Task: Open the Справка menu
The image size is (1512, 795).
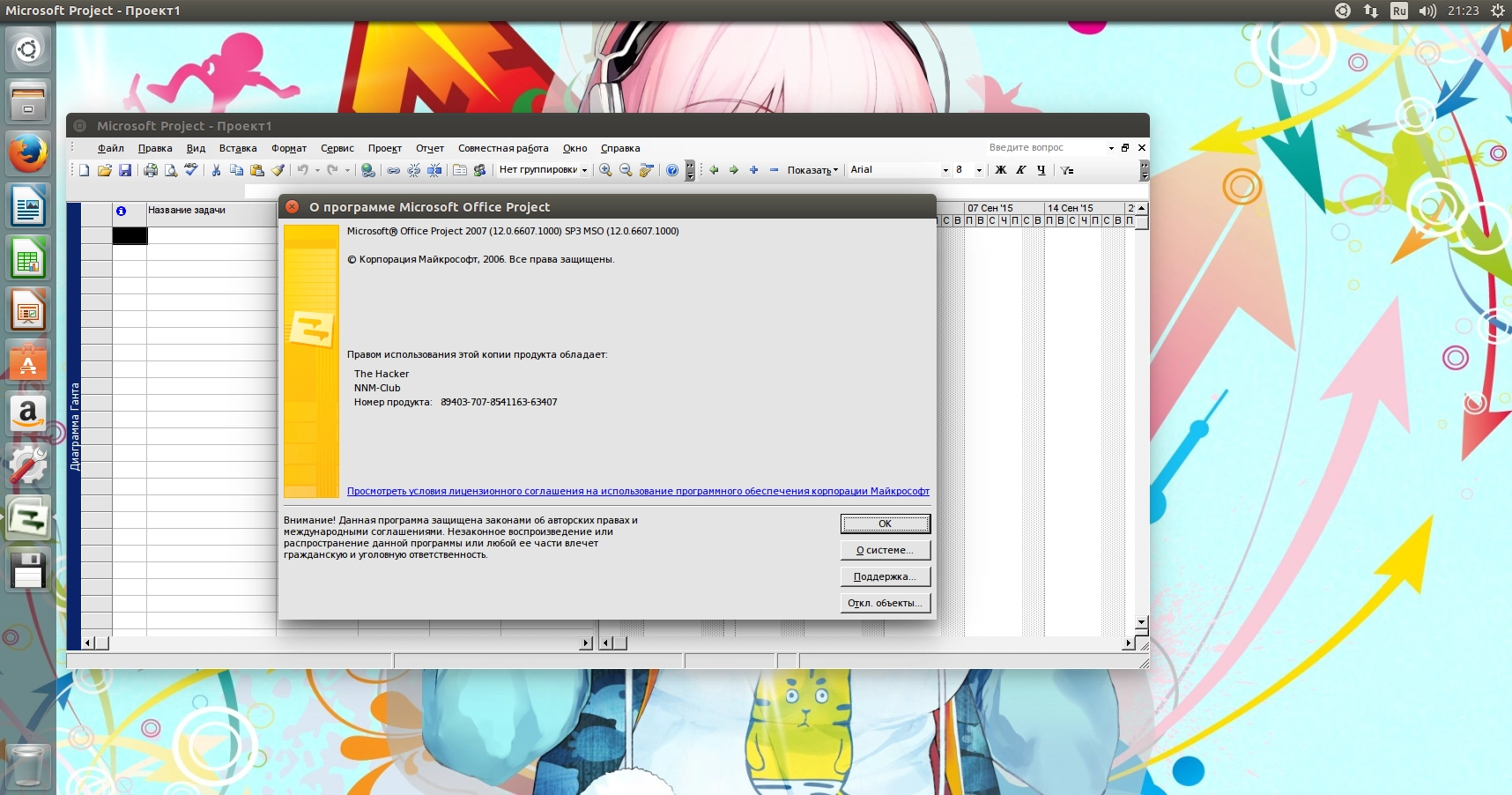Action: [620, 148]
